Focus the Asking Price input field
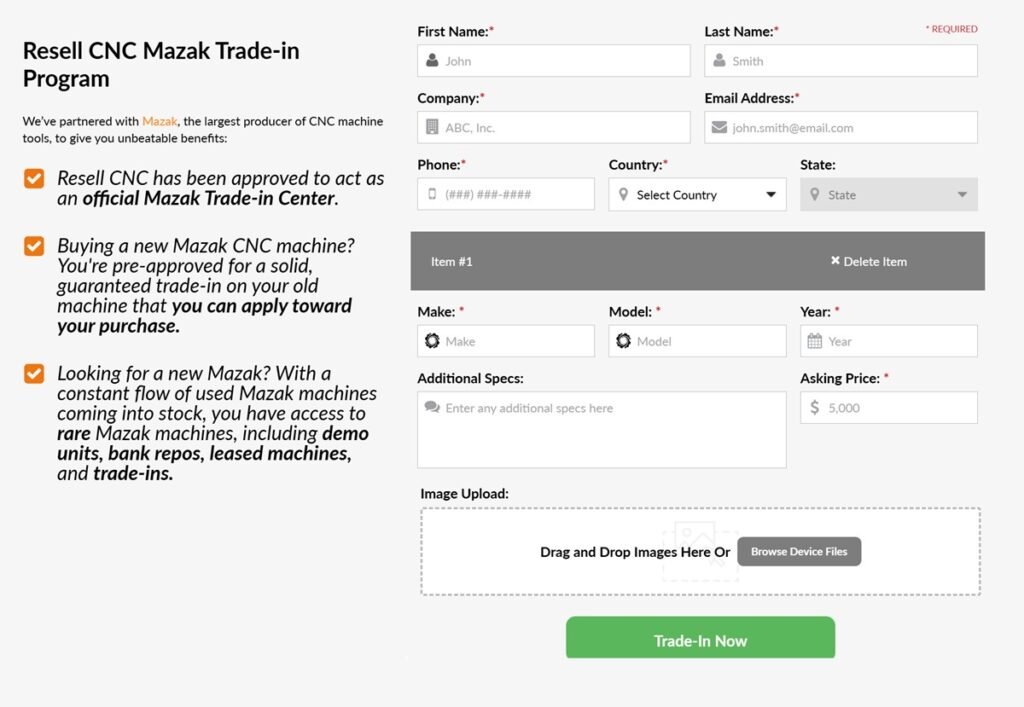 (889, 407)
